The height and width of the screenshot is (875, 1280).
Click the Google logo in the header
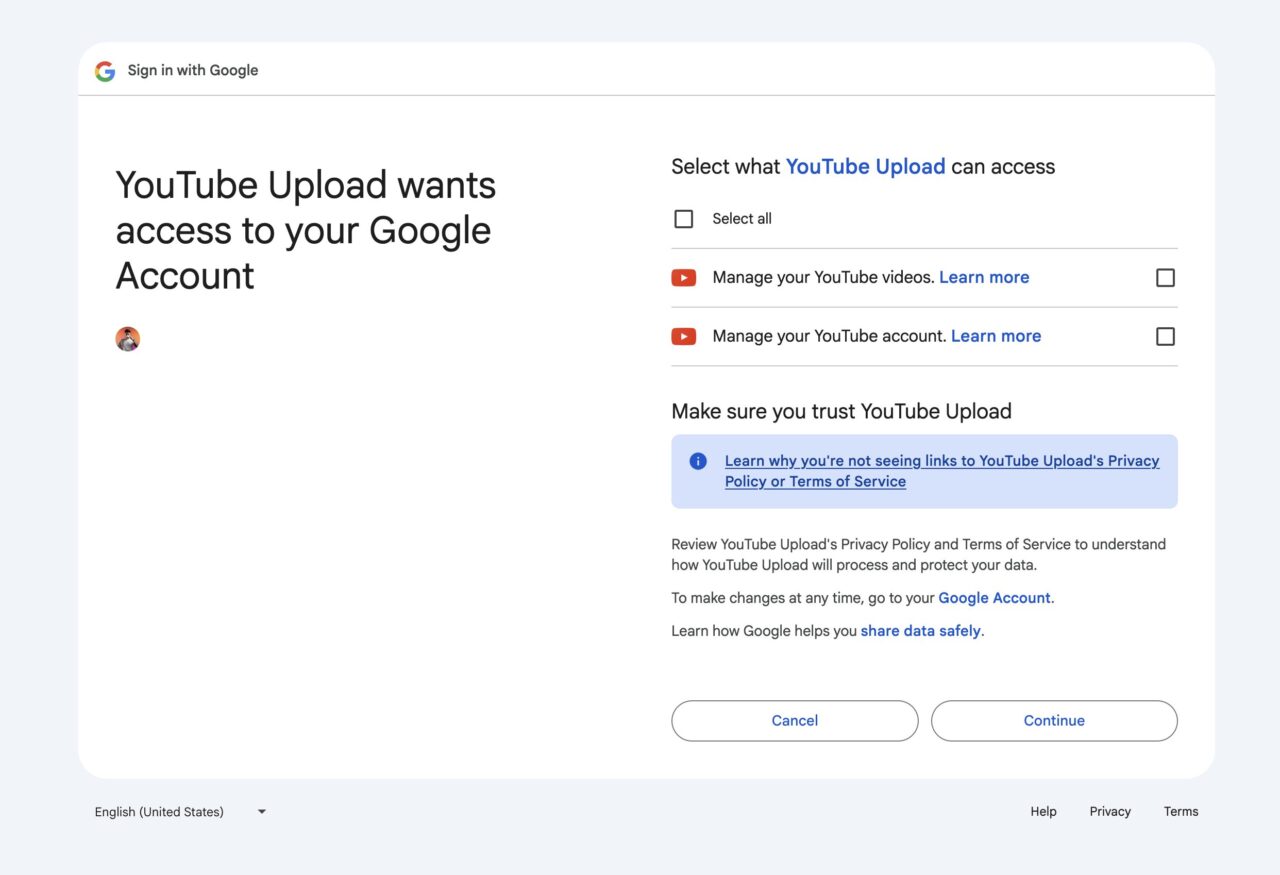pos(105,70)
